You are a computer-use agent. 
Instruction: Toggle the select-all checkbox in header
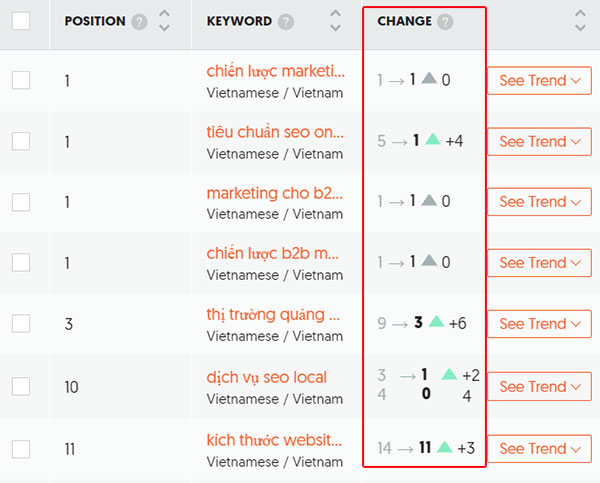click(x=21, y=21)
